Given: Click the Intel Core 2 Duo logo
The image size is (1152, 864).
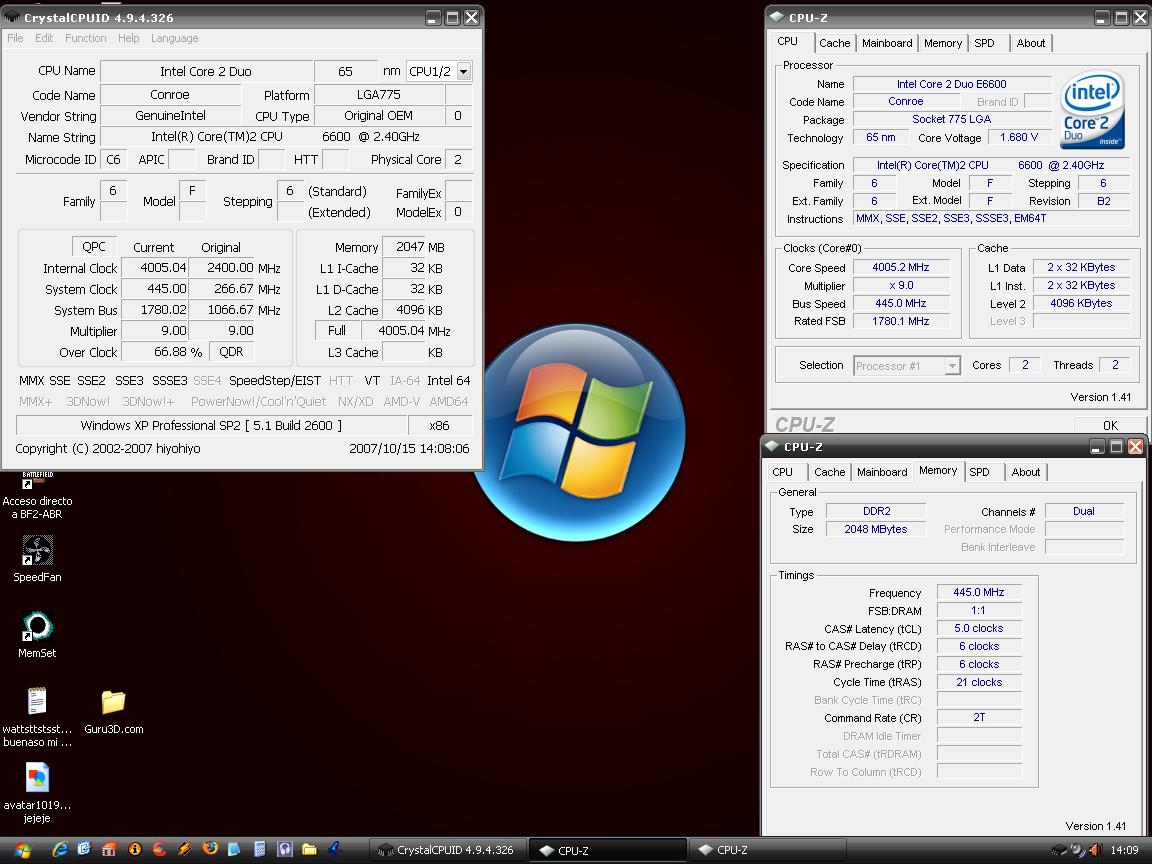Looking at the screenshot, I should pyautogui.click(x=1092, y=109).
